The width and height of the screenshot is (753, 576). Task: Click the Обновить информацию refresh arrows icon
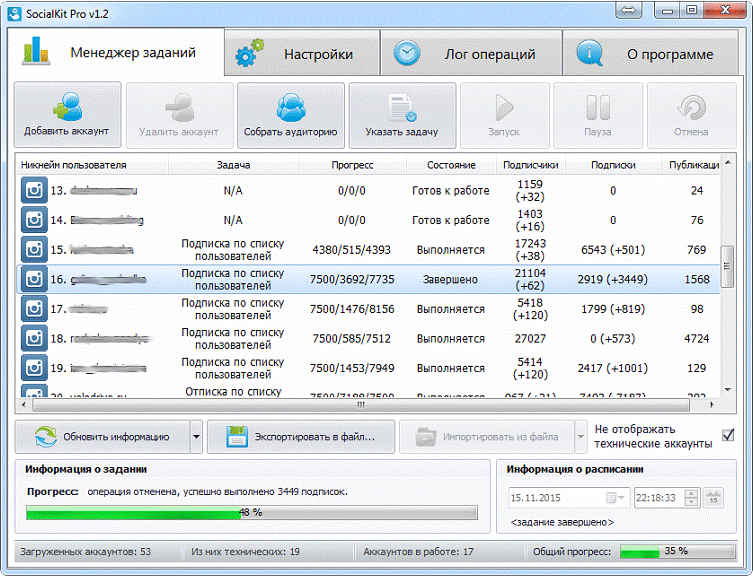click(46, 437)
